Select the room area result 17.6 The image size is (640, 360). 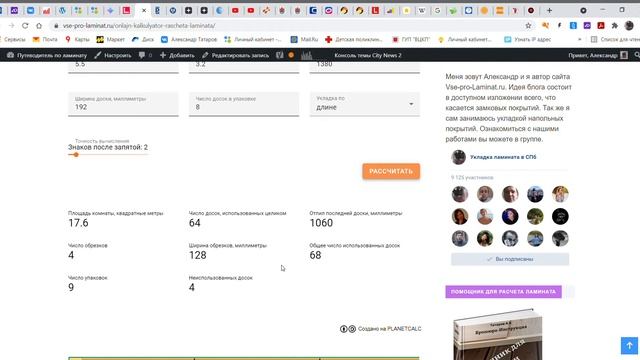tap(78, 223)
